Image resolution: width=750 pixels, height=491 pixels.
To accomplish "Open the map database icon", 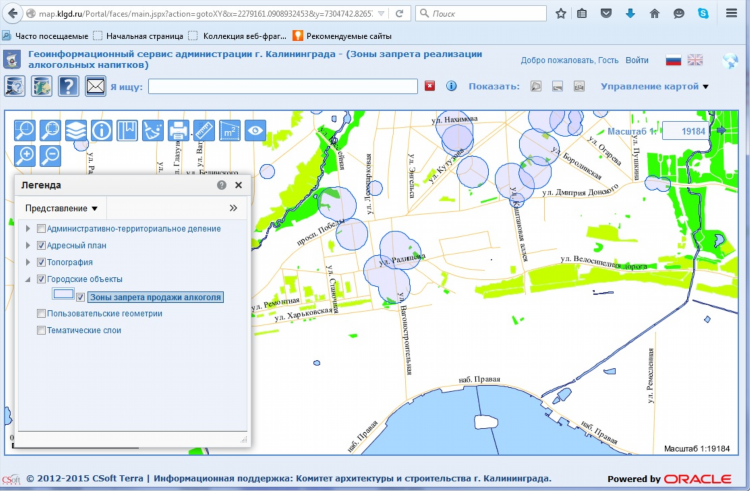I will pos(42,87).
